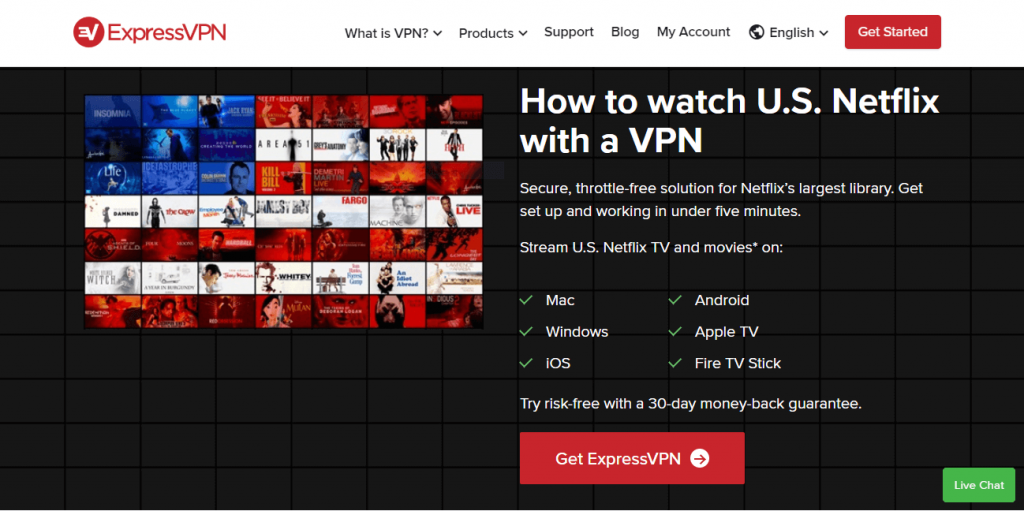This screenshot has width=1024, height=511.
Task: Click the Taking of Deborah Logan poster
Action: pos(340,311)
